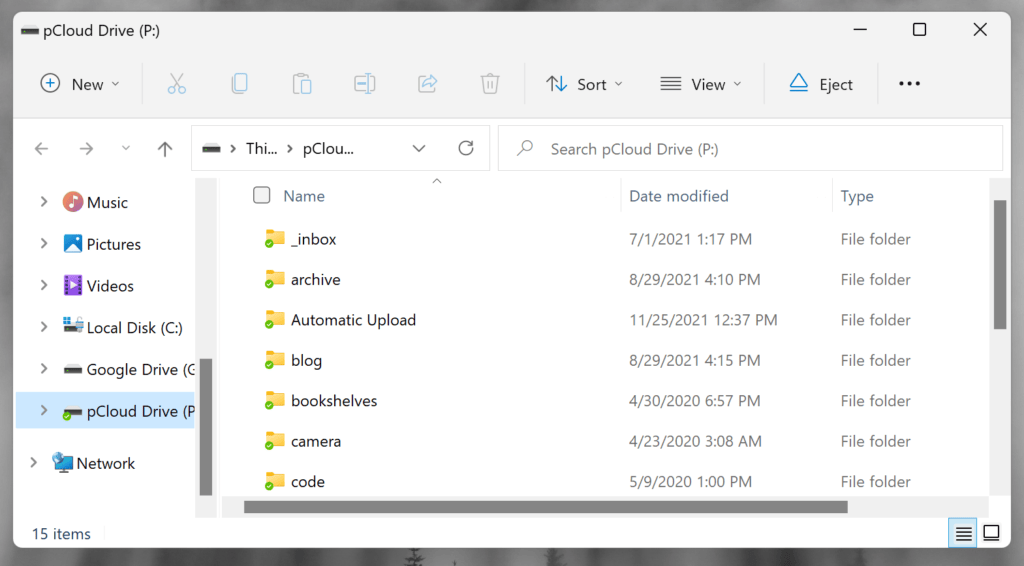The height and width of the screenshot is (566, 1024).
Task: Click the Copy icon in toolbar
Action: coord(239,84)
